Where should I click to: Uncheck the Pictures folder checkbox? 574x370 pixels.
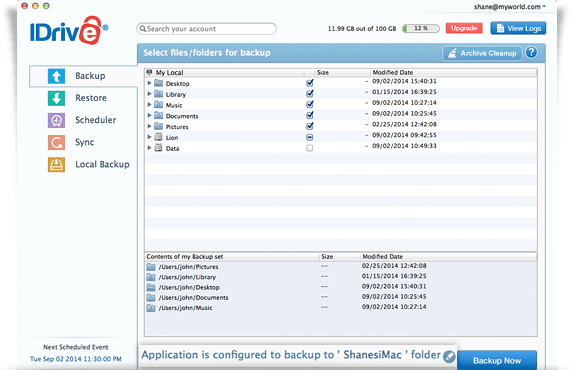310,126
